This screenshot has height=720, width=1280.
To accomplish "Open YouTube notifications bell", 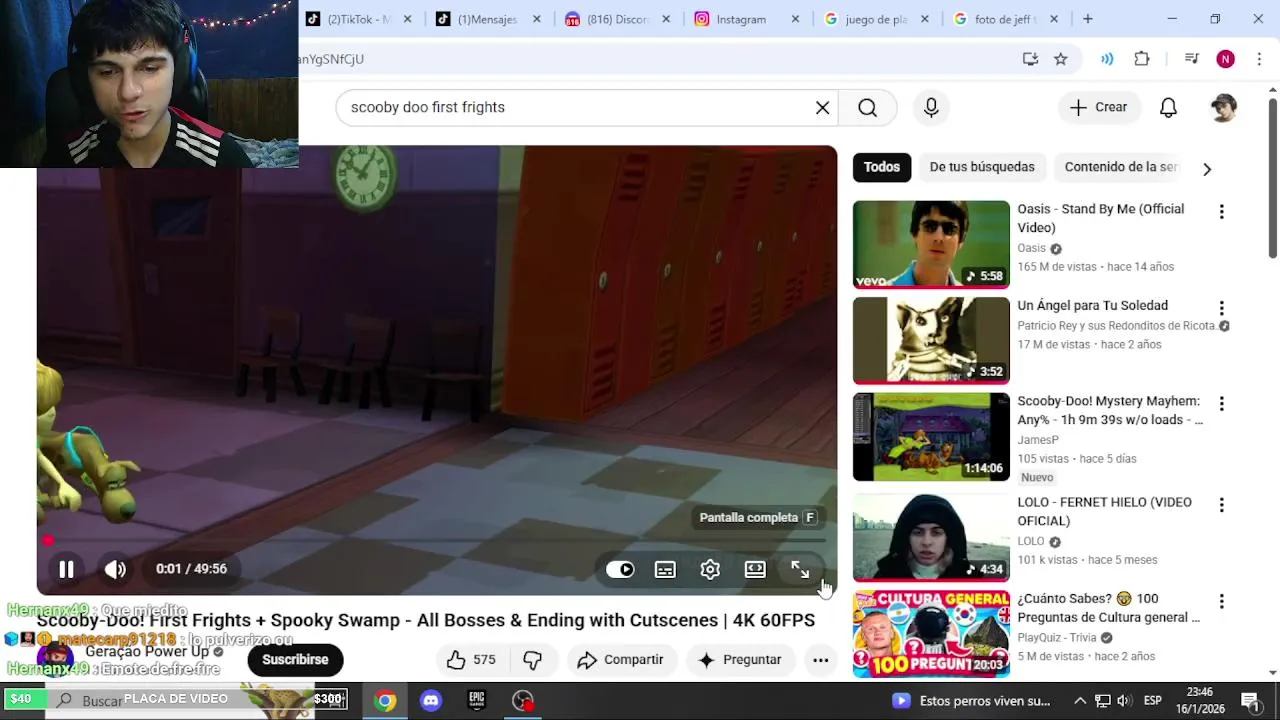I will [1168, 108].
